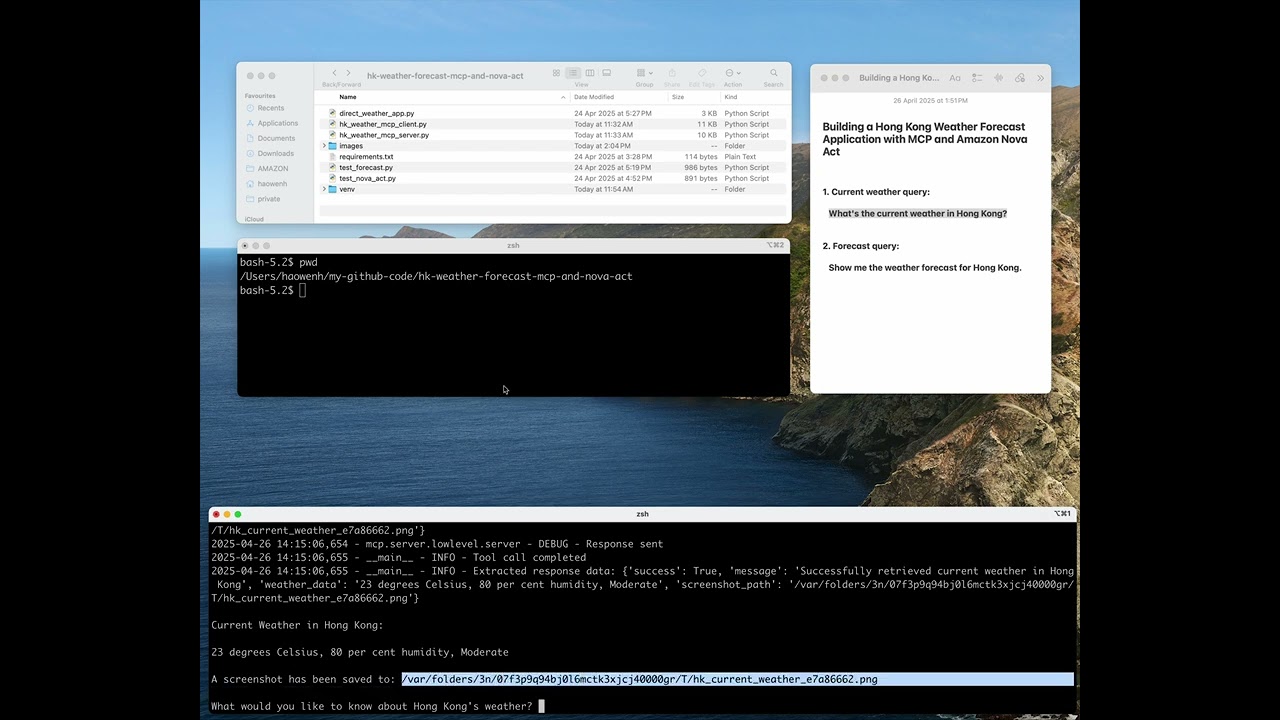Select test_forecast.py file
This screenshot has height=720, width=1280.
point(366,168)
